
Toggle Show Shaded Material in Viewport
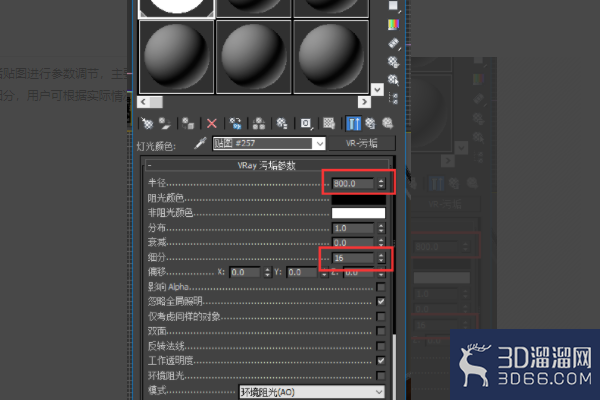329,123
